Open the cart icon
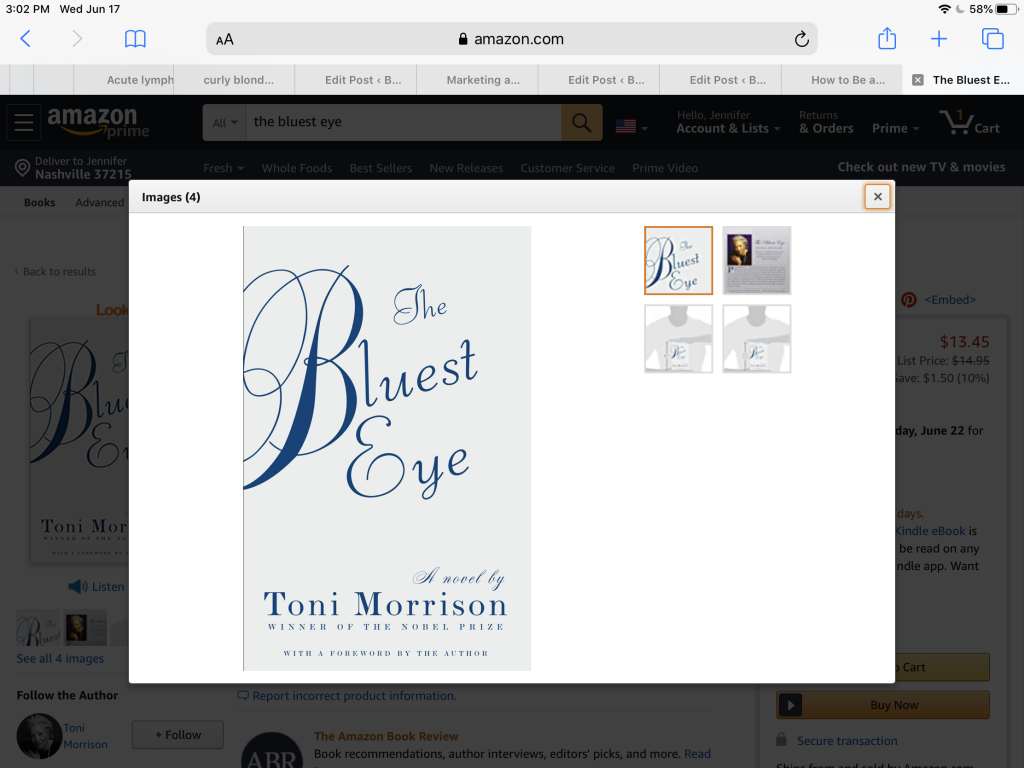Viewport: 1024px width, 768px height. tap(969, 122)
